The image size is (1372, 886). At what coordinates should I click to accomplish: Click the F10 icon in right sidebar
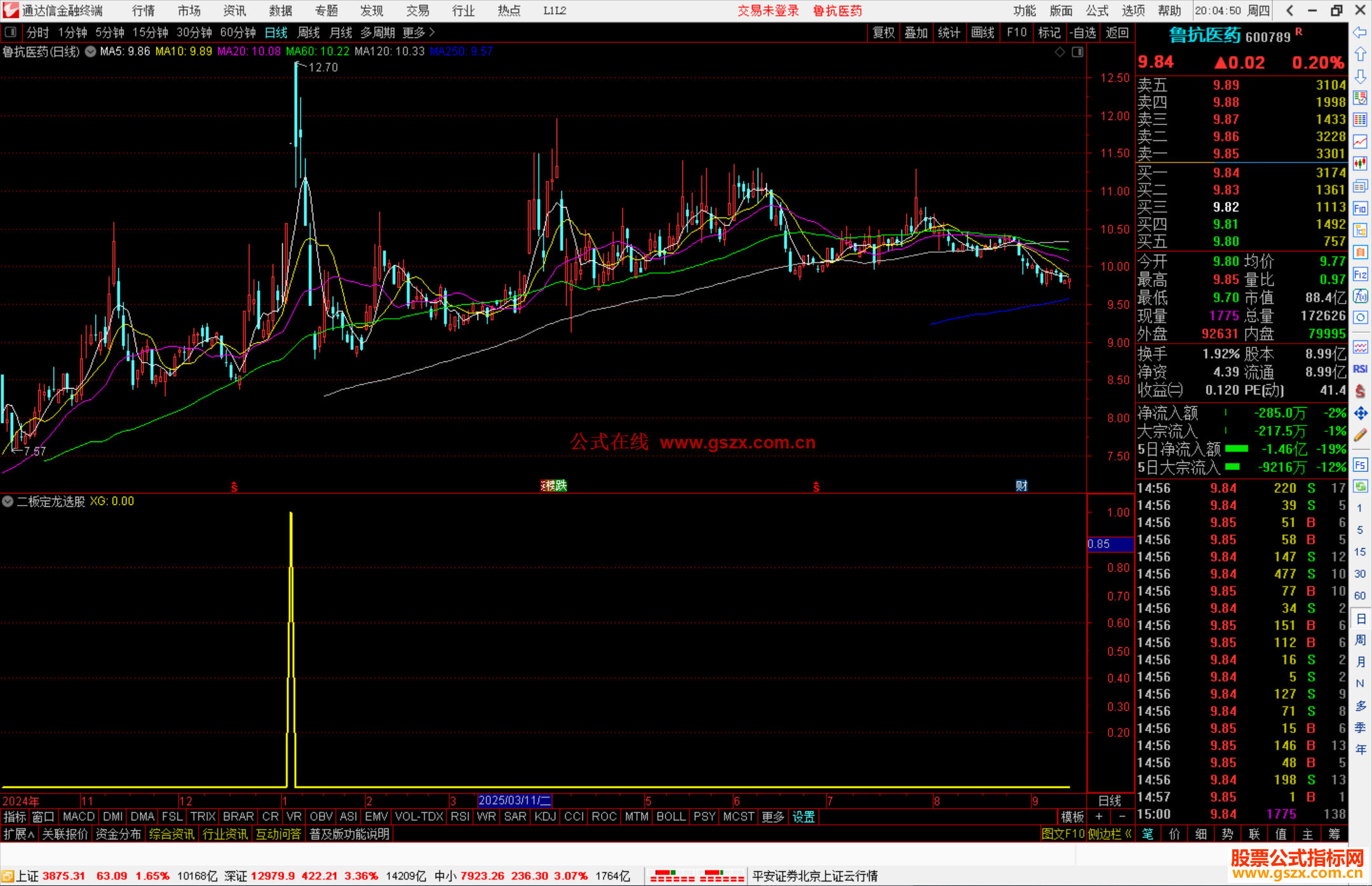(x=1360, y=208)
